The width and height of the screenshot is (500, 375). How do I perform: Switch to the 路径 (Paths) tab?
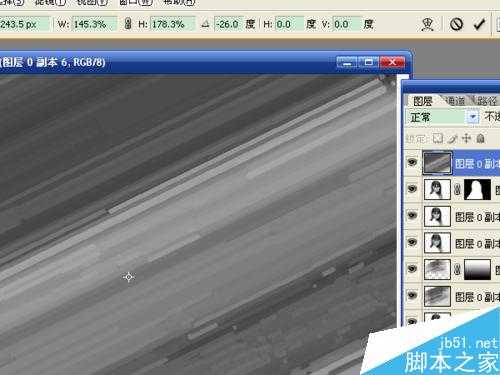coord(486,101)
